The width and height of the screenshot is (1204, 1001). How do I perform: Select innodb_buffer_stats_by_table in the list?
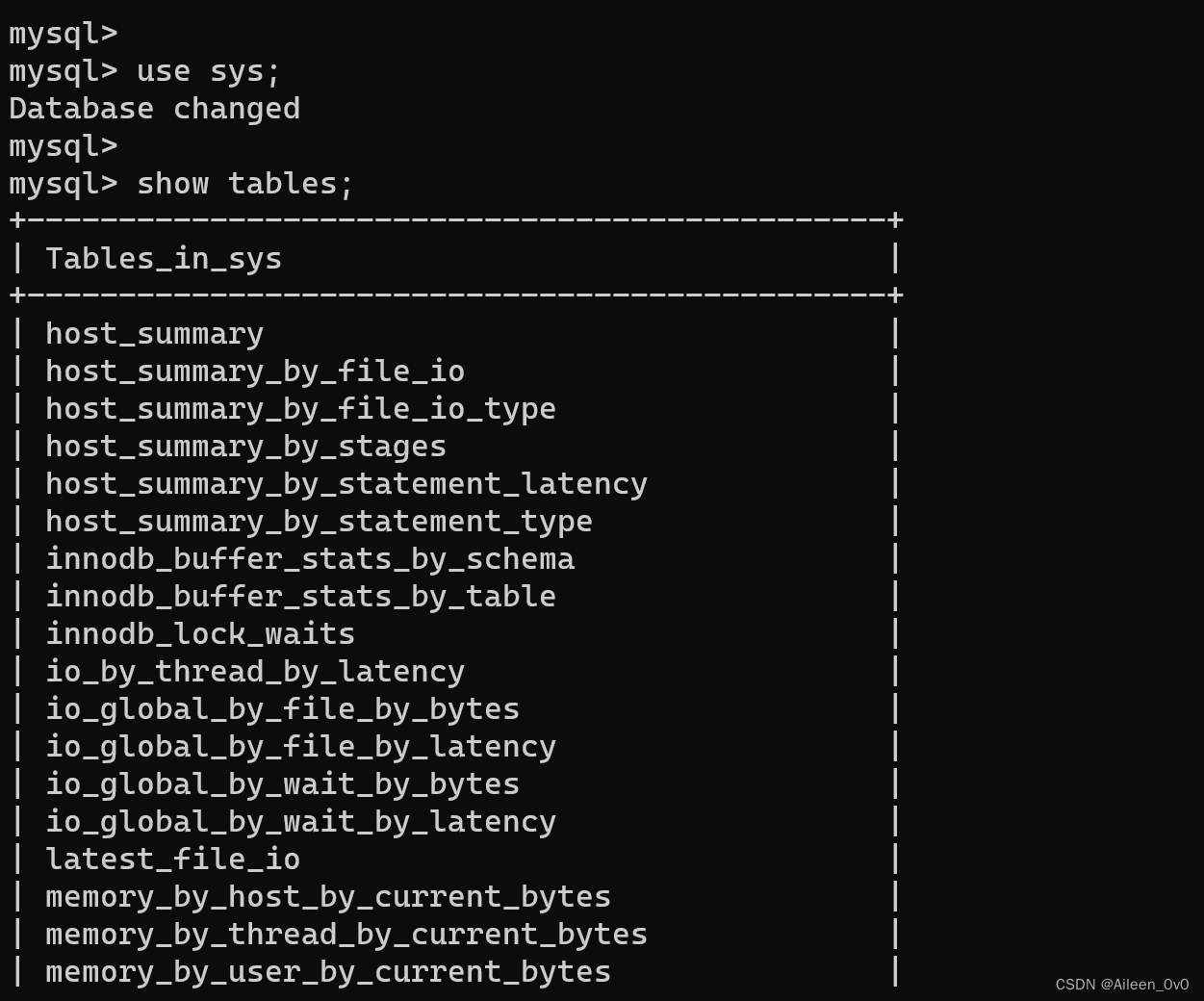pyautogui.click(x=300, y=597)
